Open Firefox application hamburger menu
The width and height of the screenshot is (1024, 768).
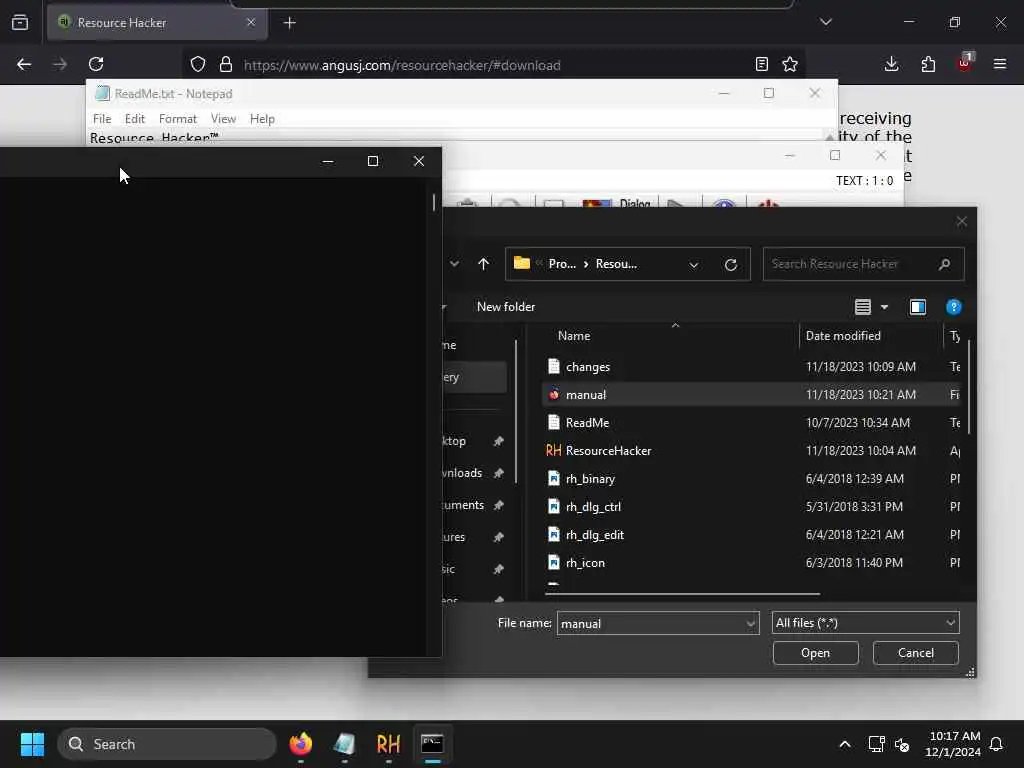1000,64
